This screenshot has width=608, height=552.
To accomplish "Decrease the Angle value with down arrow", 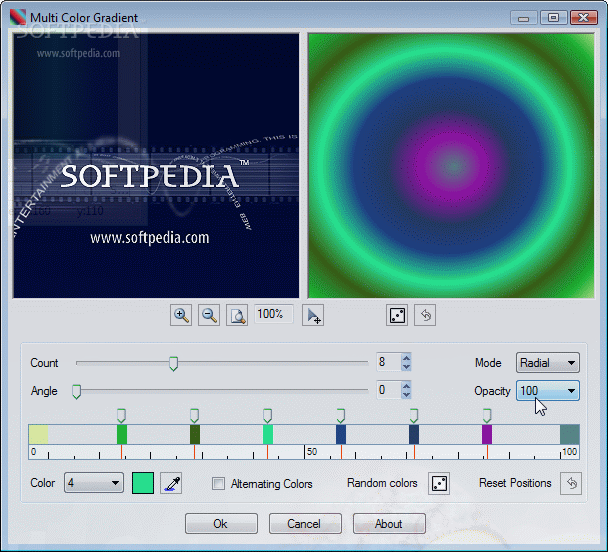I will (406, 395).
